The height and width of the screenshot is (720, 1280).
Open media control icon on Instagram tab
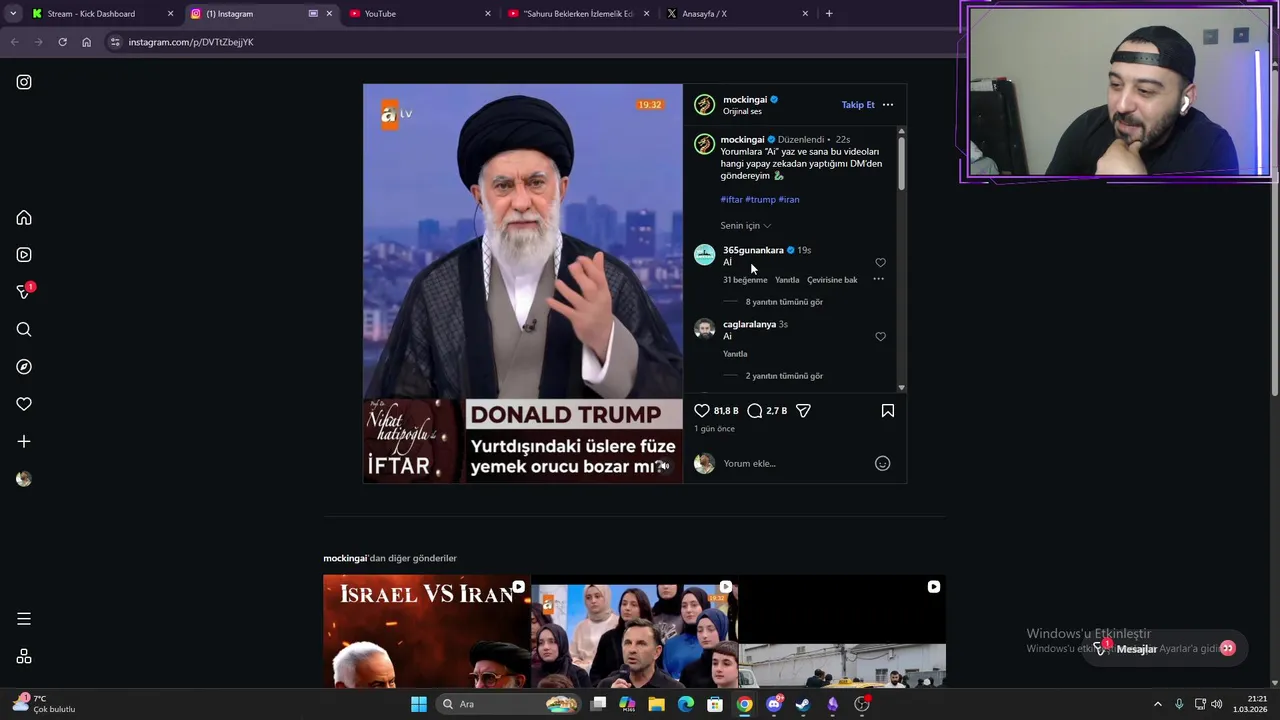tap(313, 14)
